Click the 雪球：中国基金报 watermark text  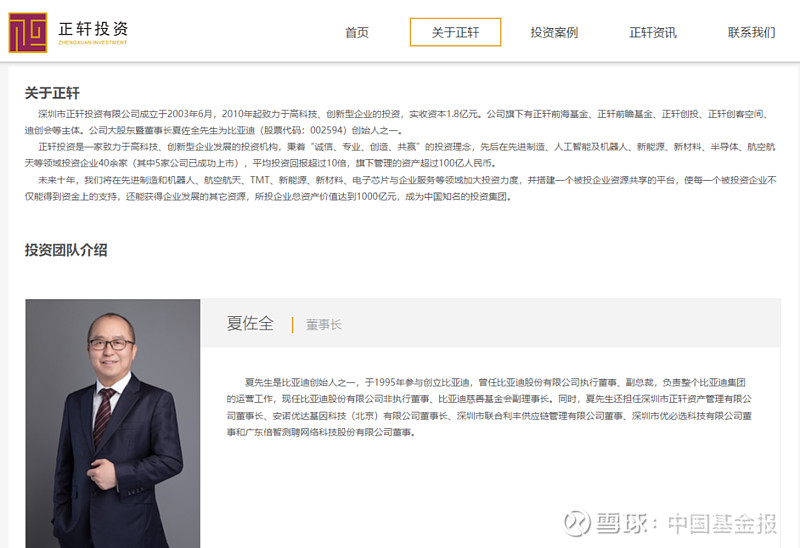tap(687, 524)
